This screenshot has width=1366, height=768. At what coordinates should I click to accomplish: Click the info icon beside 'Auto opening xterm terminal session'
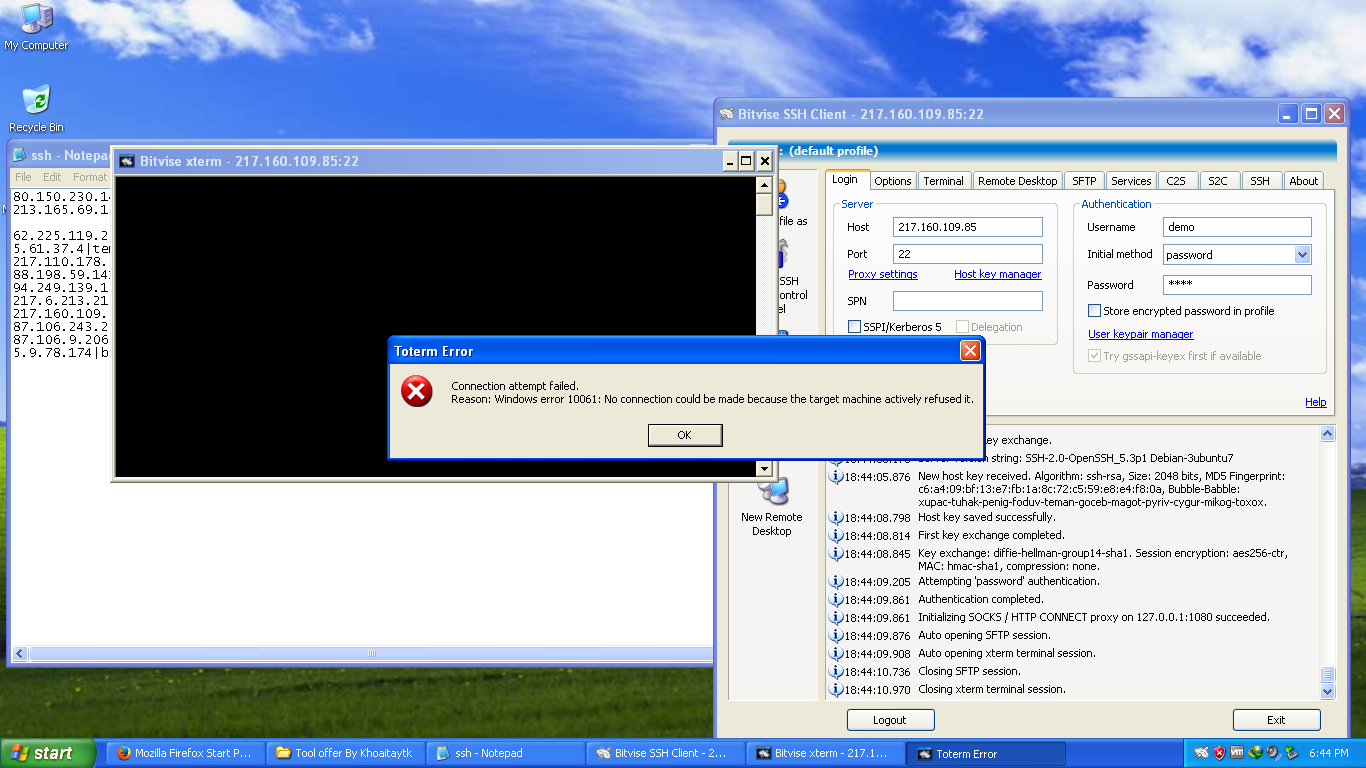tap(837, 654)
